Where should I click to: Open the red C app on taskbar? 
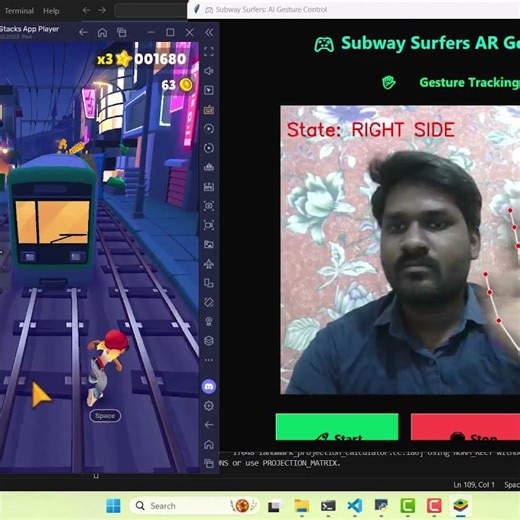point(434,506)
